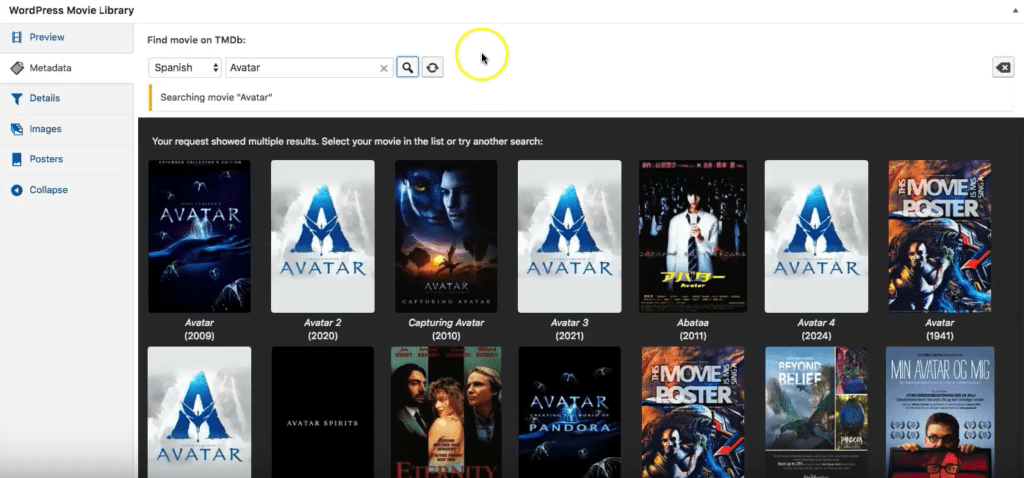
Task: Select the Capturing Avatar poster
Action: click(x=446, y=236)
